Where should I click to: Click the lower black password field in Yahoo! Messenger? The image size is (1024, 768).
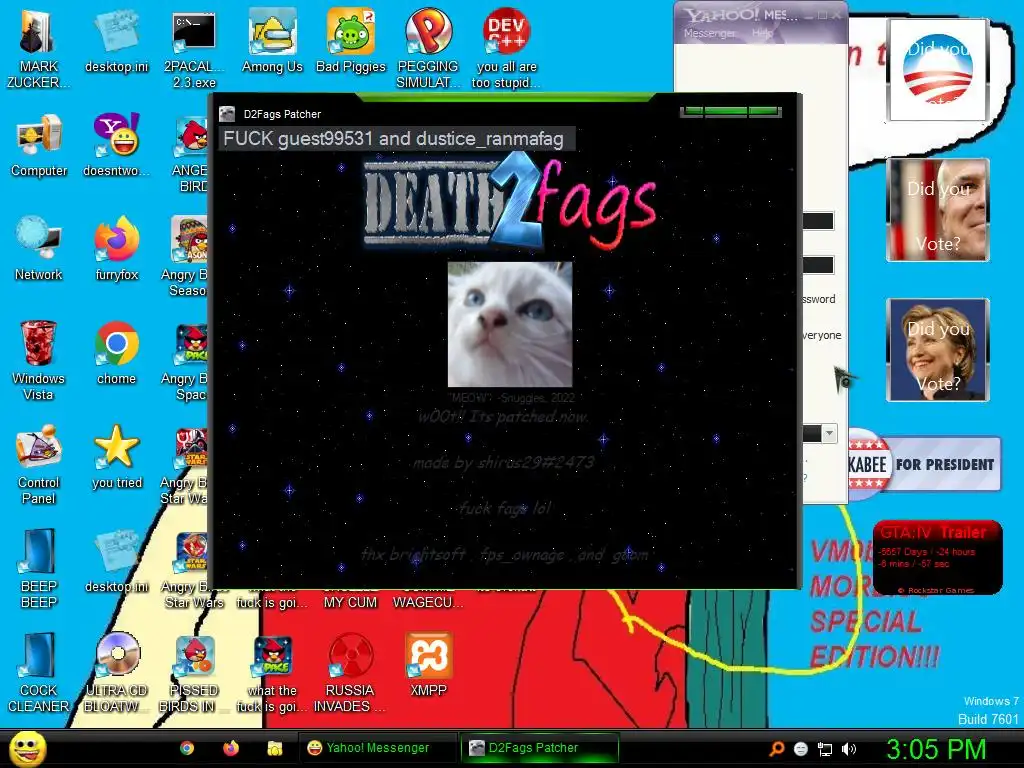[x=818, y=265]
